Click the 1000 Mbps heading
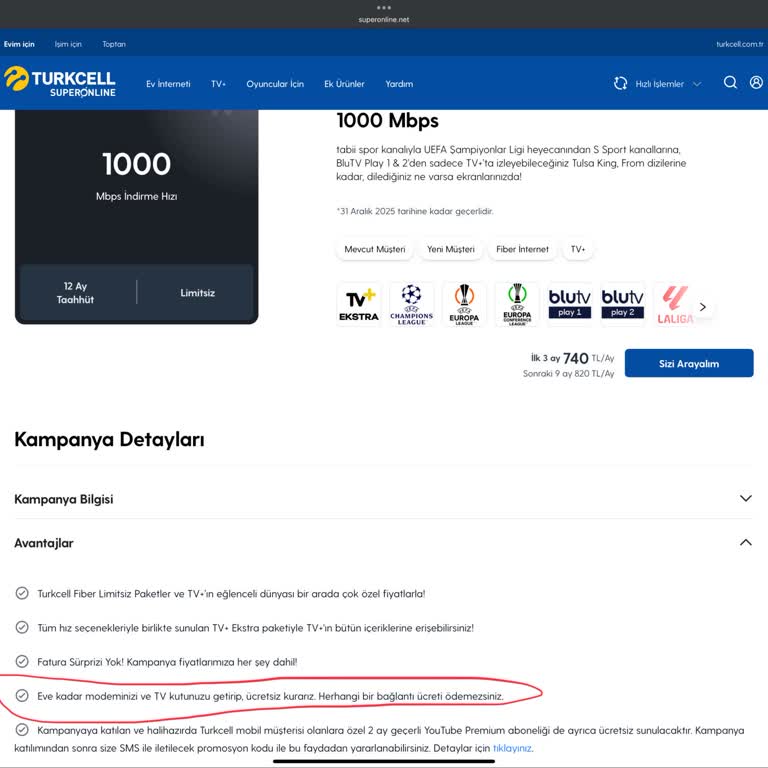This screenshot has height=768, width=768. [x=387, y=120]
